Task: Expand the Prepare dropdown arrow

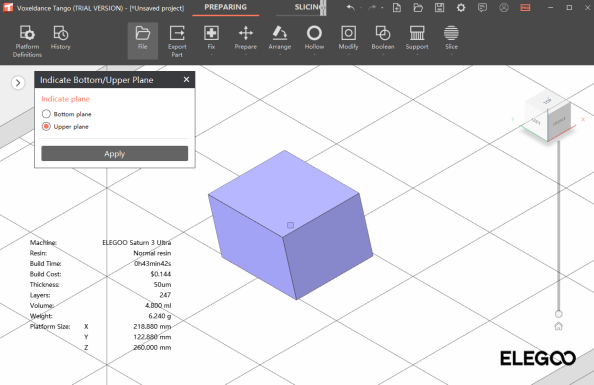Action: point(245,55)
